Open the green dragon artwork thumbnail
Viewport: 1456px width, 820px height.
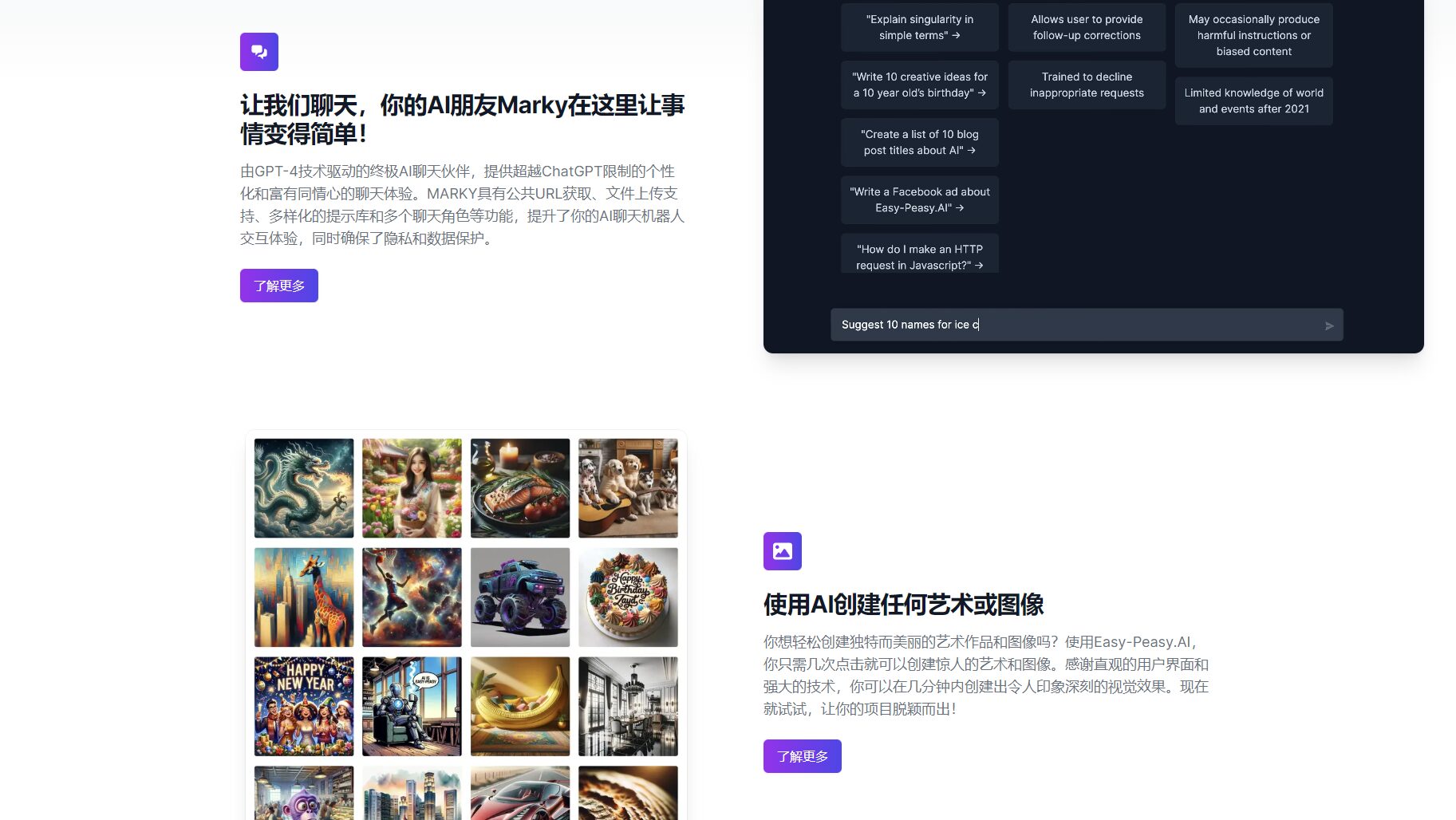click(303, 487)
